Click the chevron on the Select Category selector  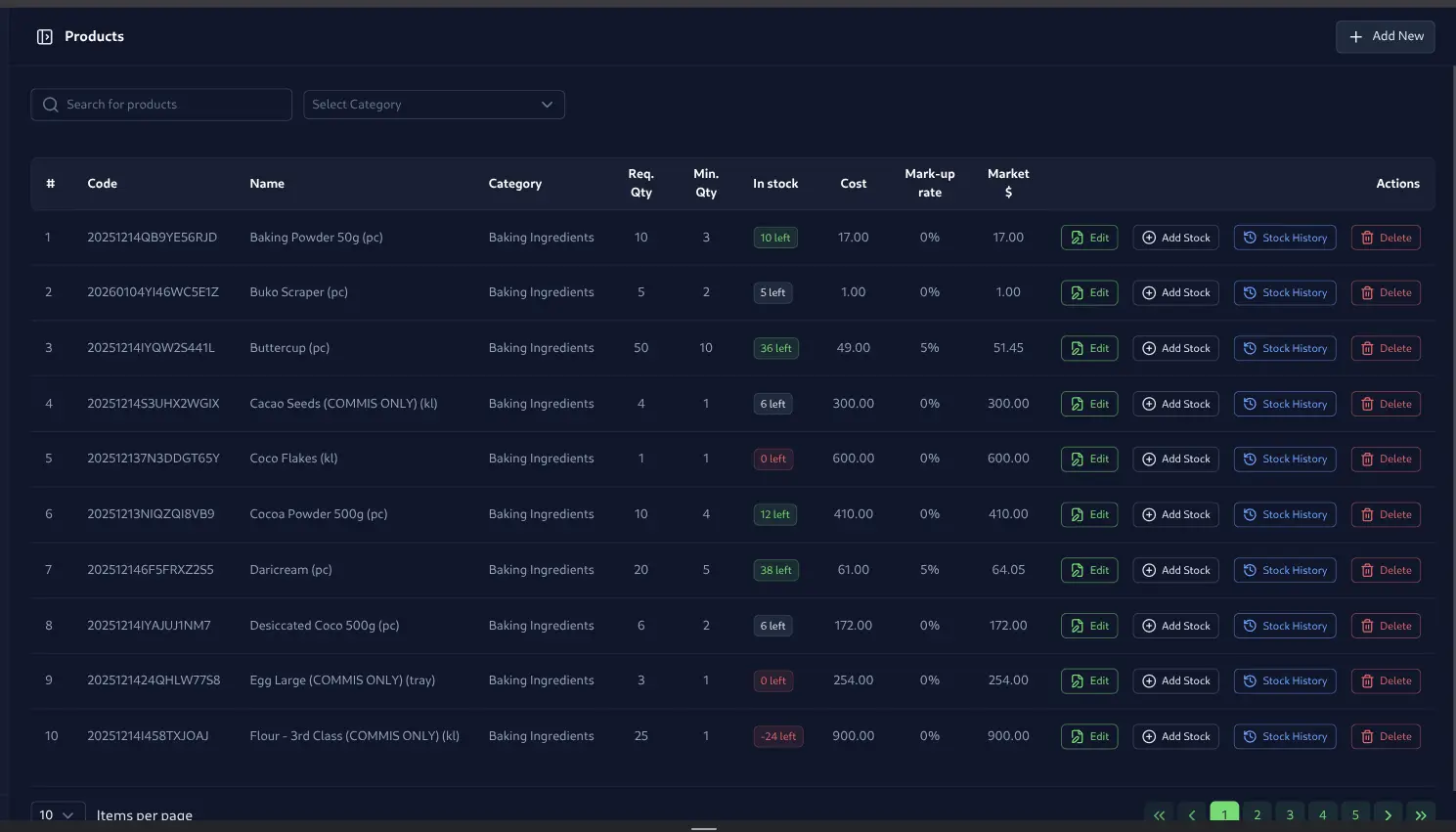tap(547, 104)
